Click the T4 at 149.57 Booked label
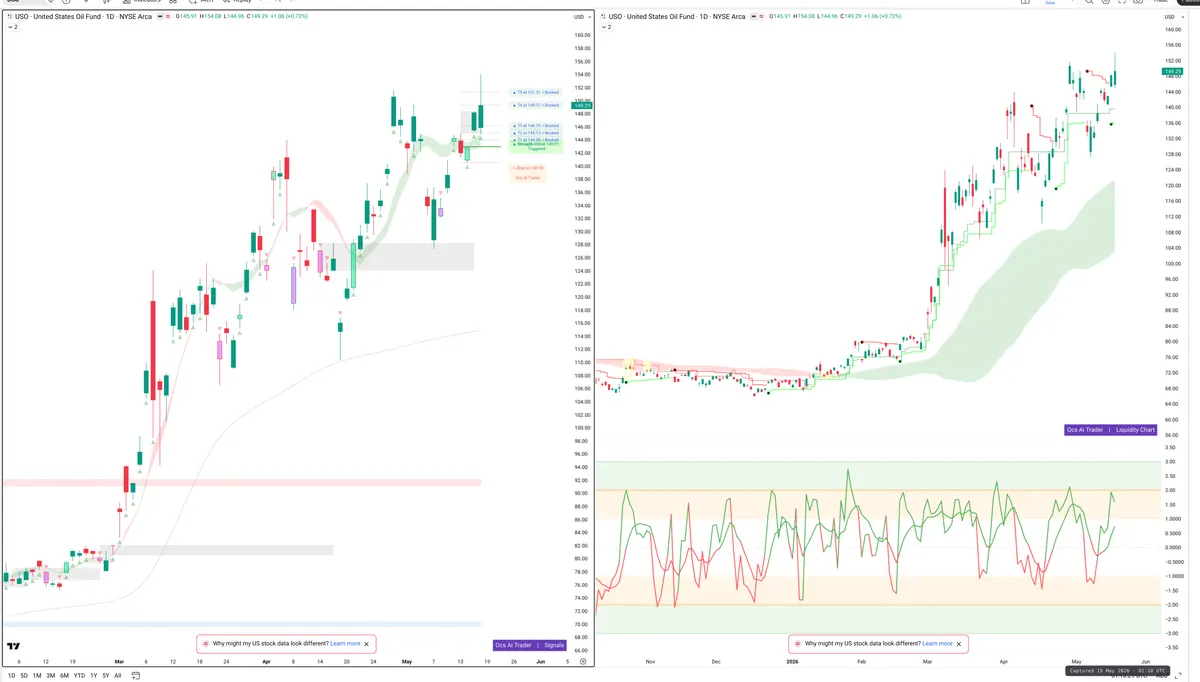Screen dimensions: 1200x682 click(535, 105)
